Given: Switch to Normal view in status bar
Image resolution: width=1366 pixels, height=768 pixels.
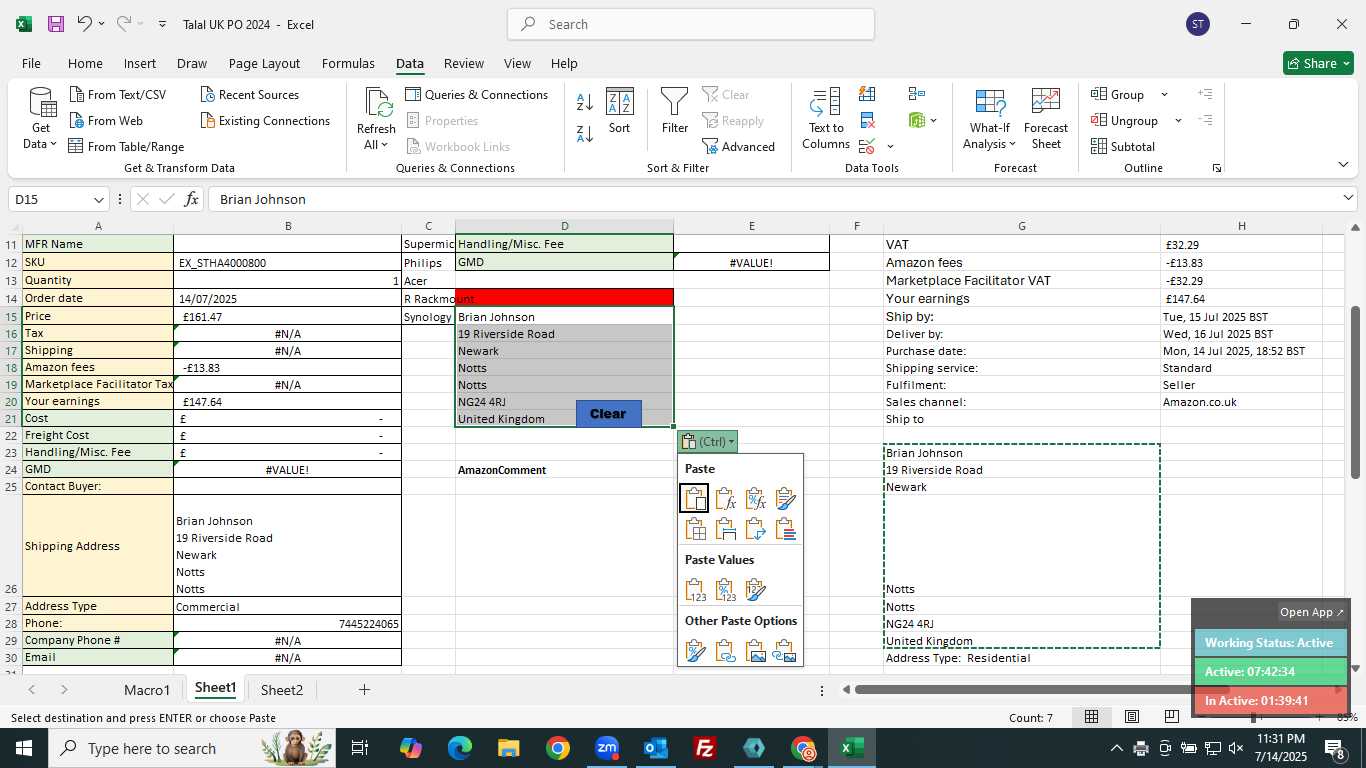Looking at the screenshot, I should [x=1092, y=717].
